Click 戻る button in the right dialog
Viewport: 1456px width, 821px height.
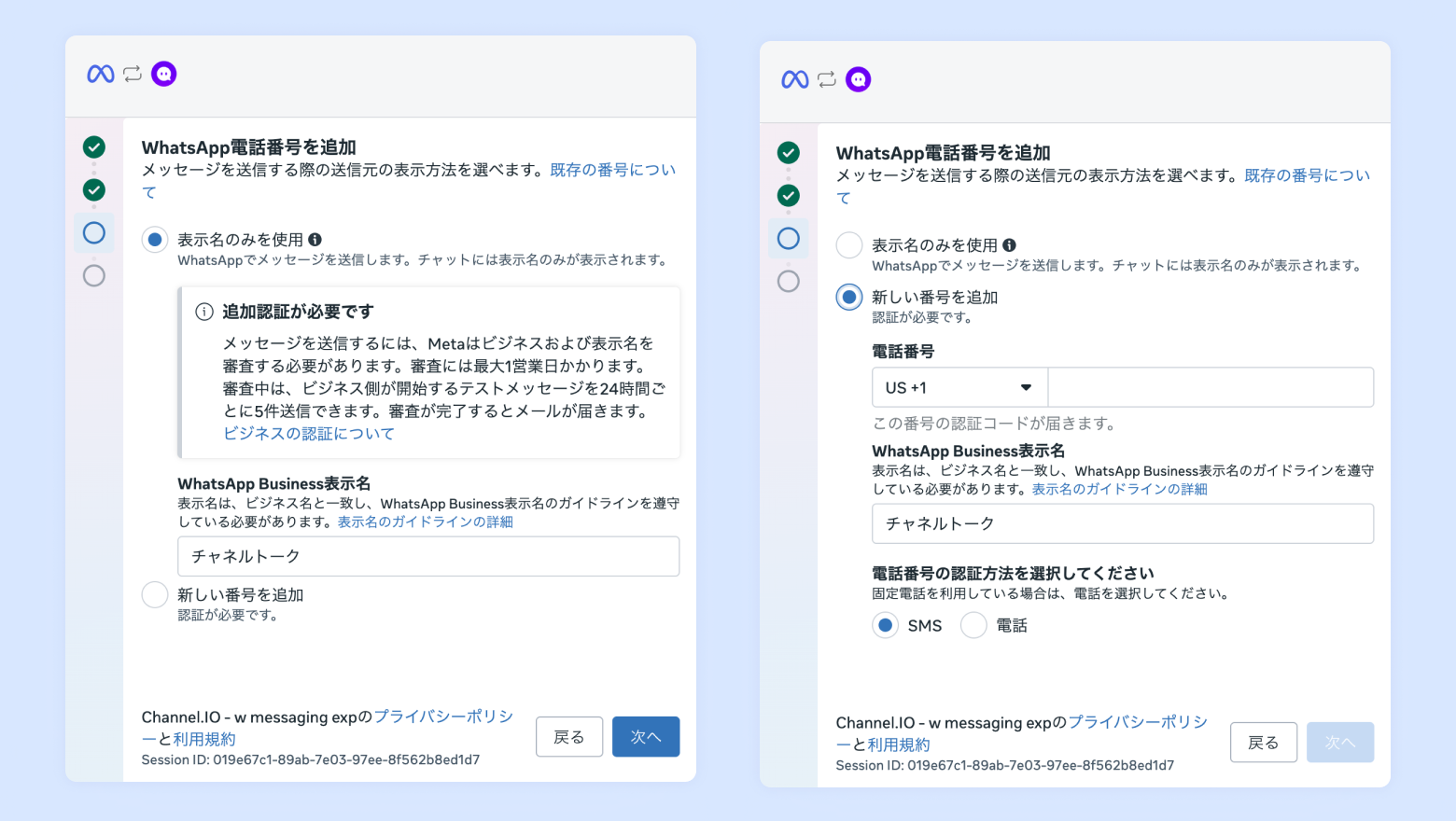tap(1264, 743)
